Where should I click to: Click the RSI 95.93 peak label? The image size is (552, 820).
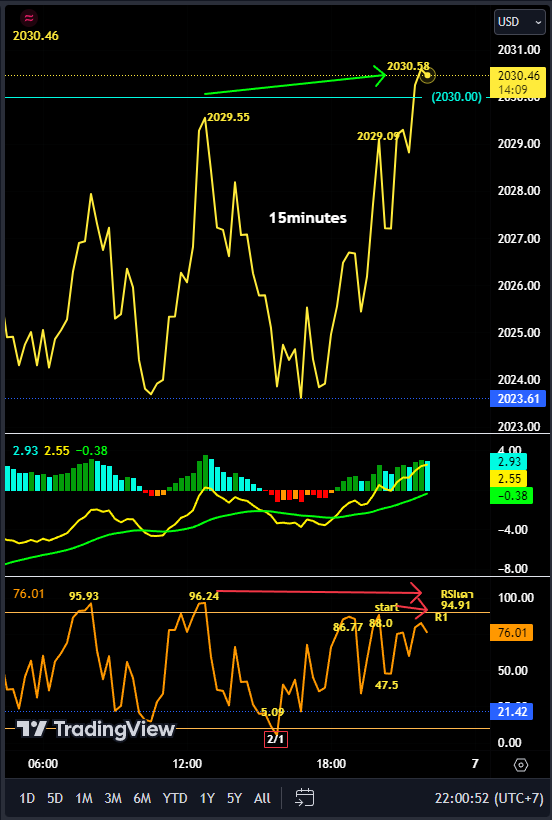(x=84, y=596)
